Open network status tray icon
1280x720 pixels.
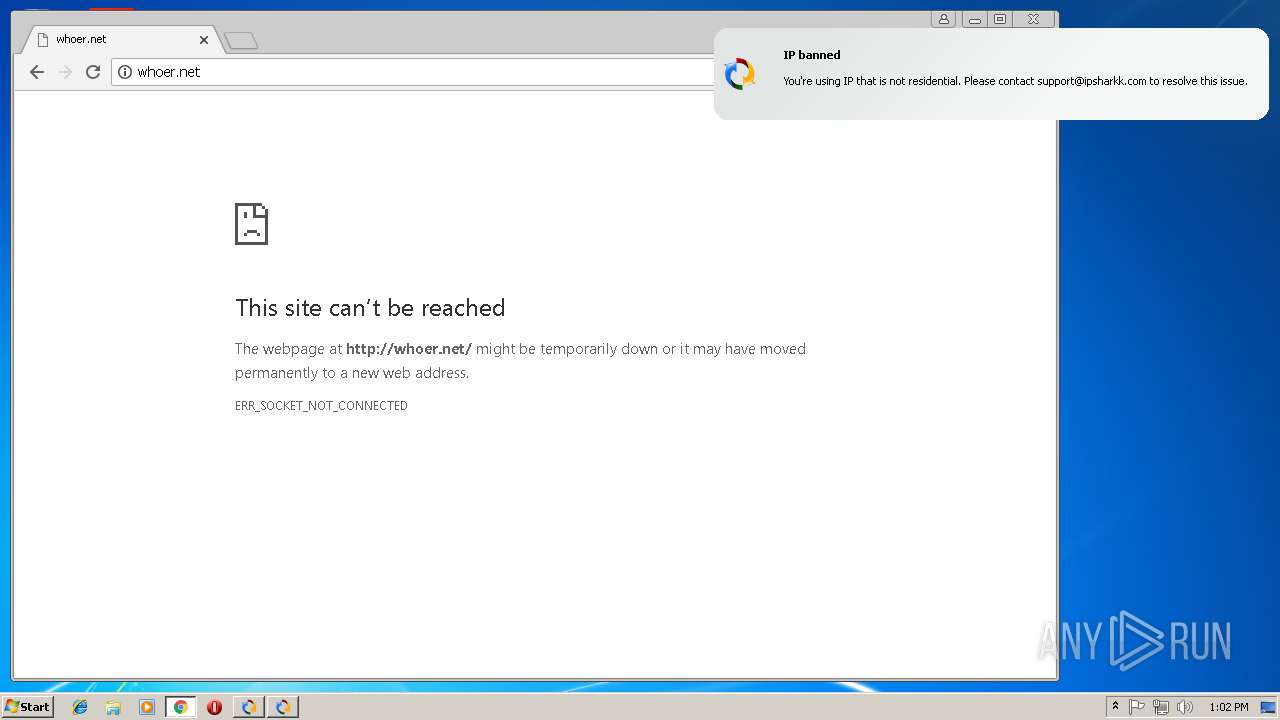(x=1161, y=707)
